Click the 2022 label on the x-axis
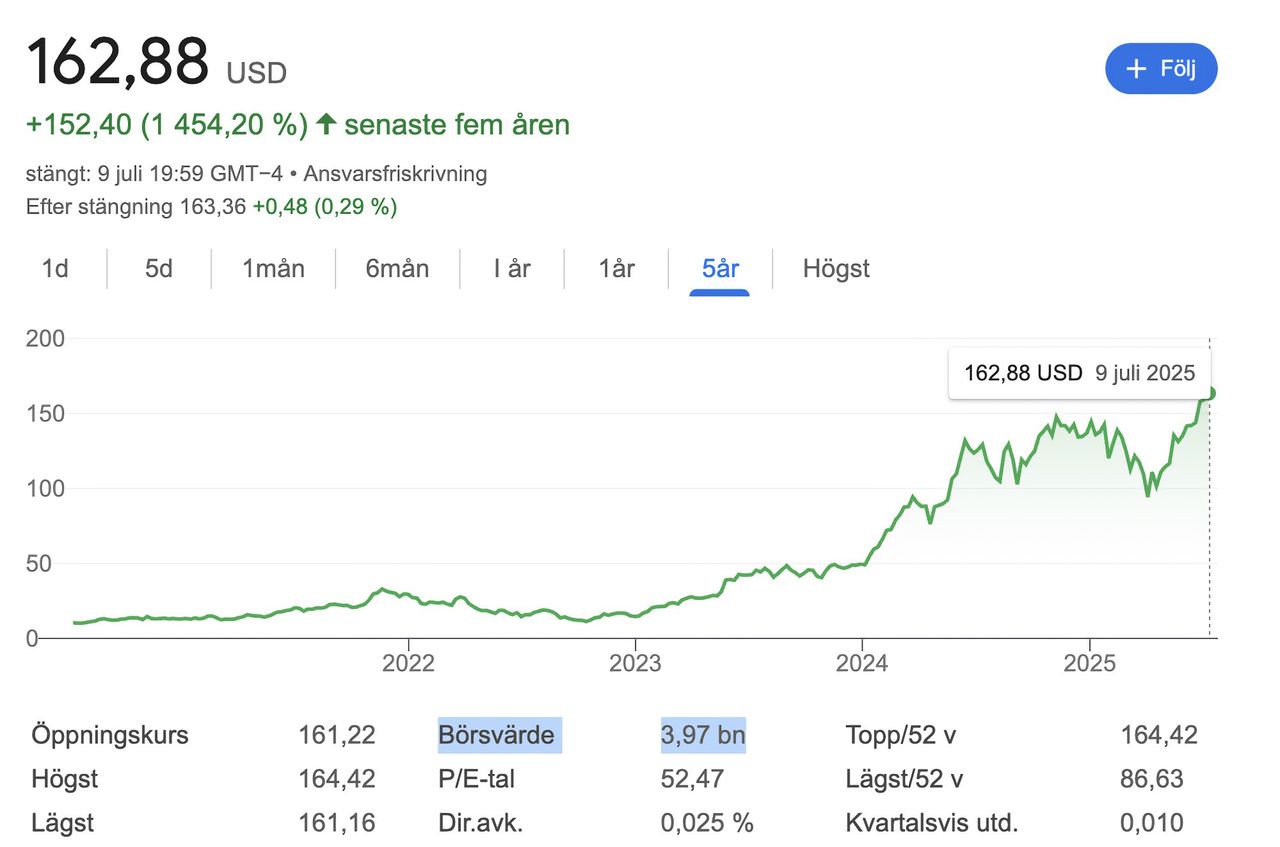This screenshot has height=847, width=1280. click(x=408, y=663)
